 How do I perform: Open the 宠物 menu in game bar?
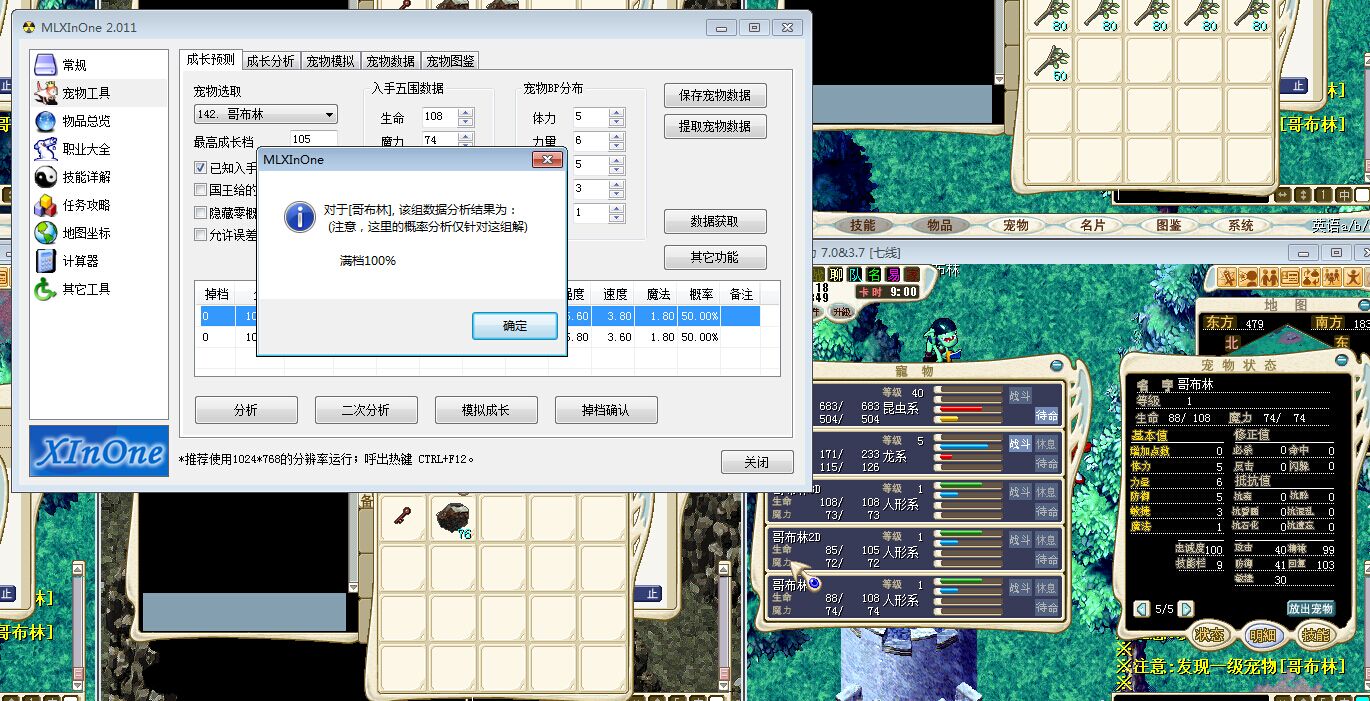click(1016, 226)
